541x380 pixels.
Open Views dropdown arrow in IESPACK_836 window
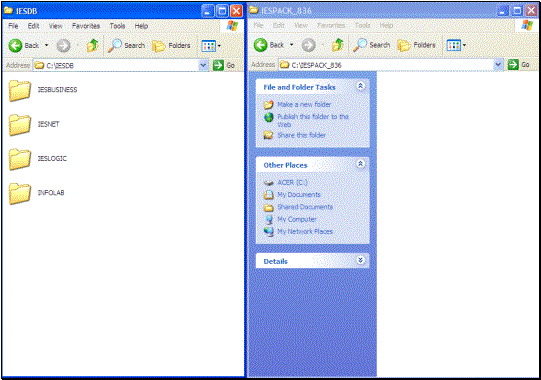(464, 45)
